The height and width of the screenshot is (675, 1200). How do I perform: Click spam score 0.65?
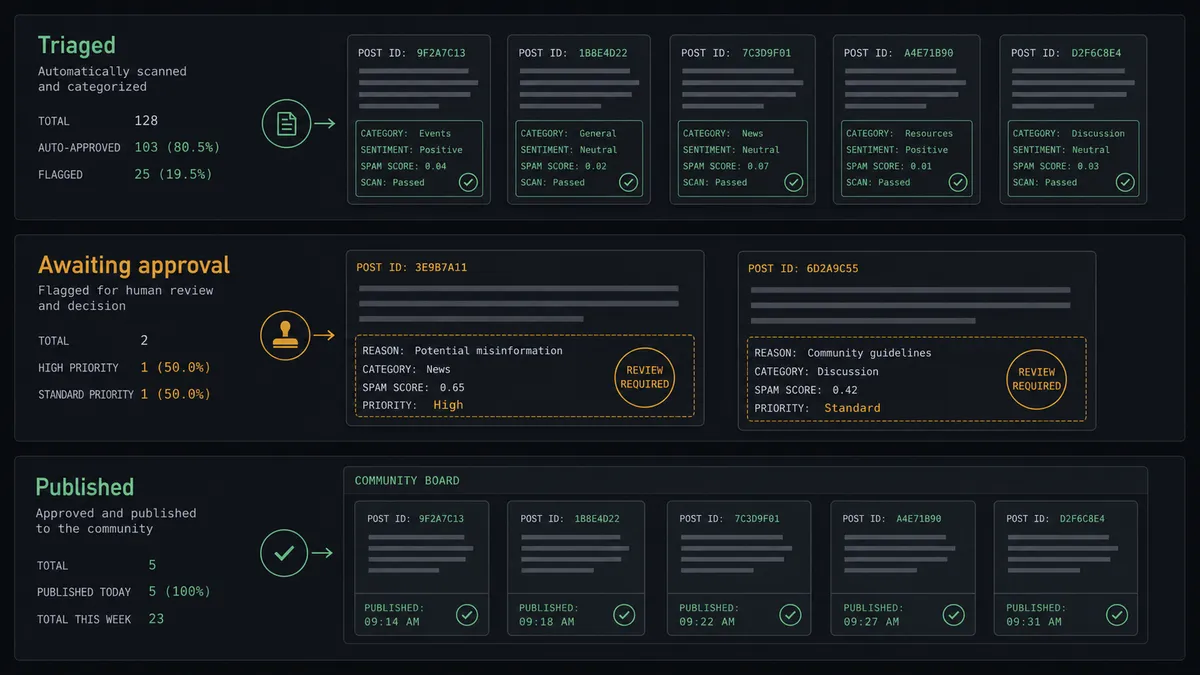(x=452, y=387)
